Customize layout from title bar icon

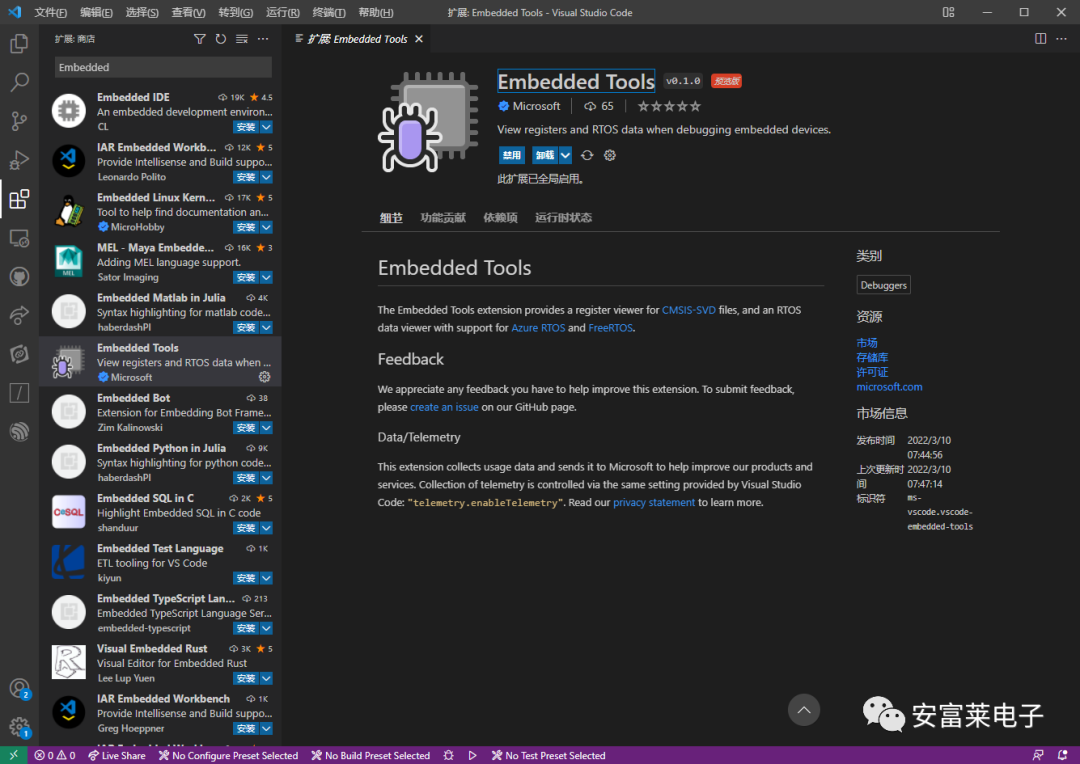tap(948, 12)
